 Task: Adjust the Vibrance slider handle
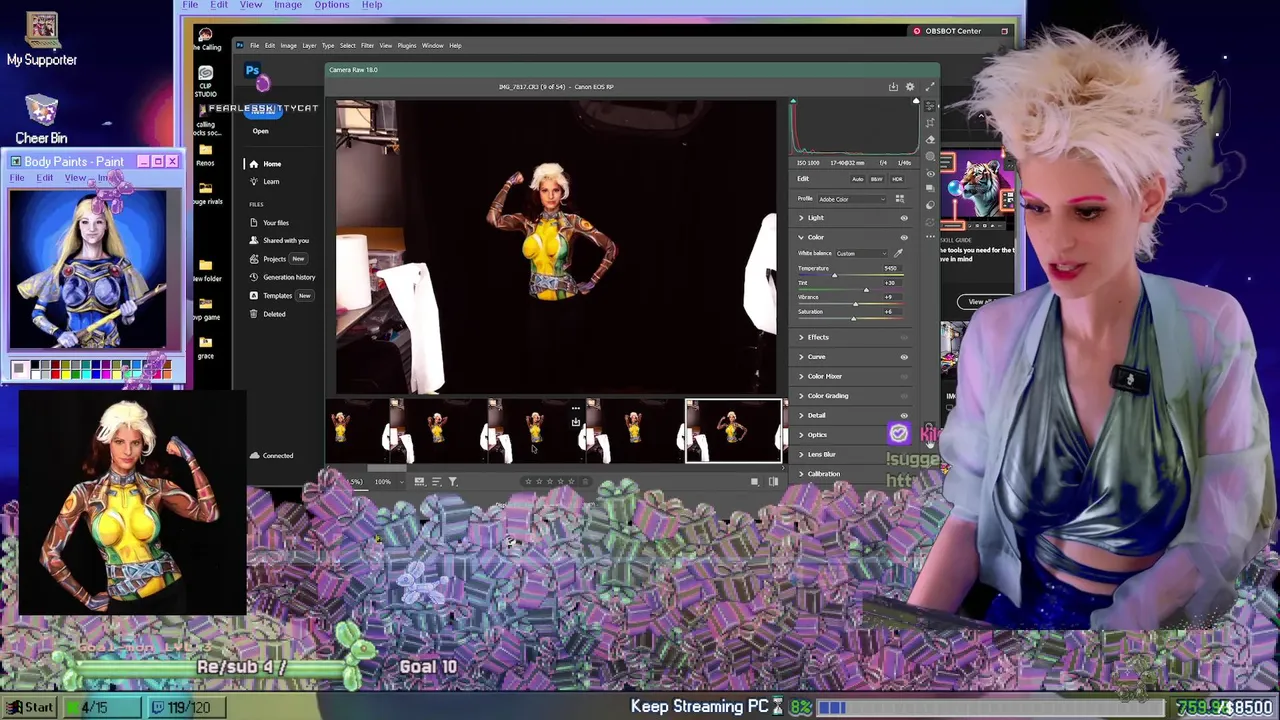coord(854,304)
